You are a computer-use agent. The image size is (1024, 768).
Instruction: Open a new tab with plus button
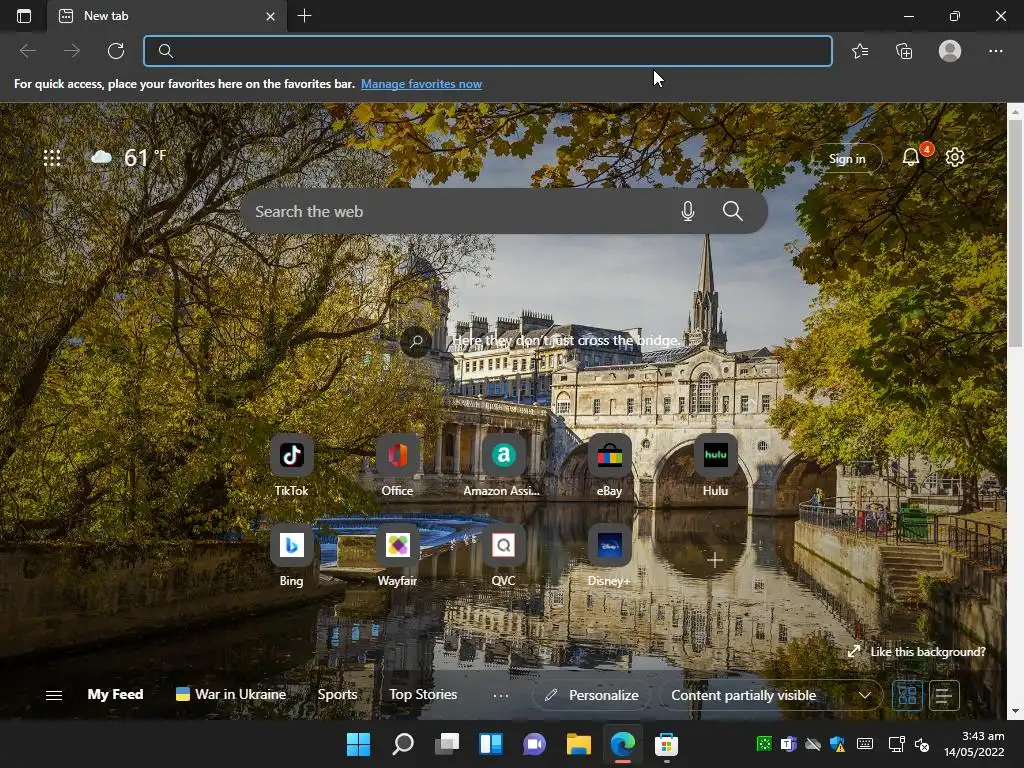coord(304,16)
